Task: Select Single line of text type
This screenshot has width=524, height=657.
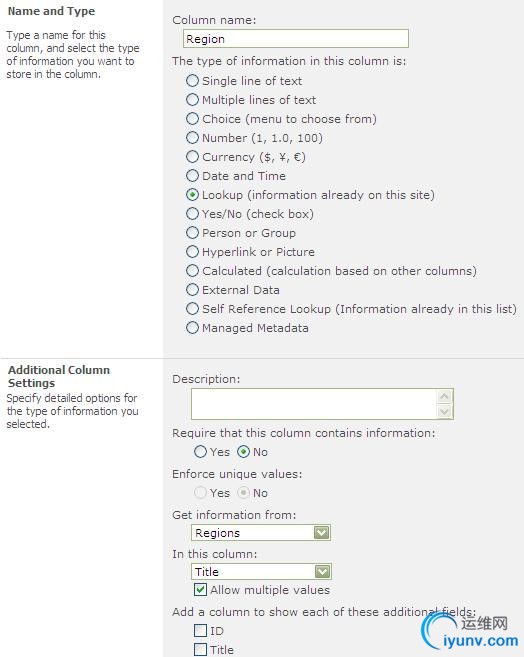Action: 192,80
